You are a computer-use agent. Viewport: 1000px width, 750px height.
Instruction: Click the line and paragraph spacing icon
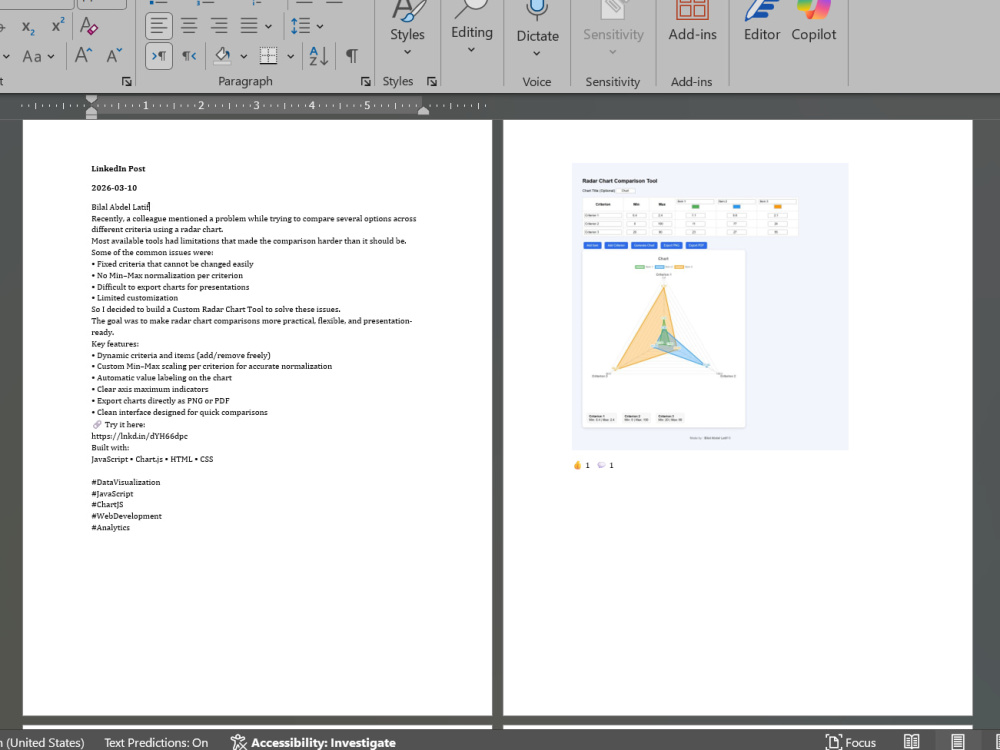pos(300,26)
